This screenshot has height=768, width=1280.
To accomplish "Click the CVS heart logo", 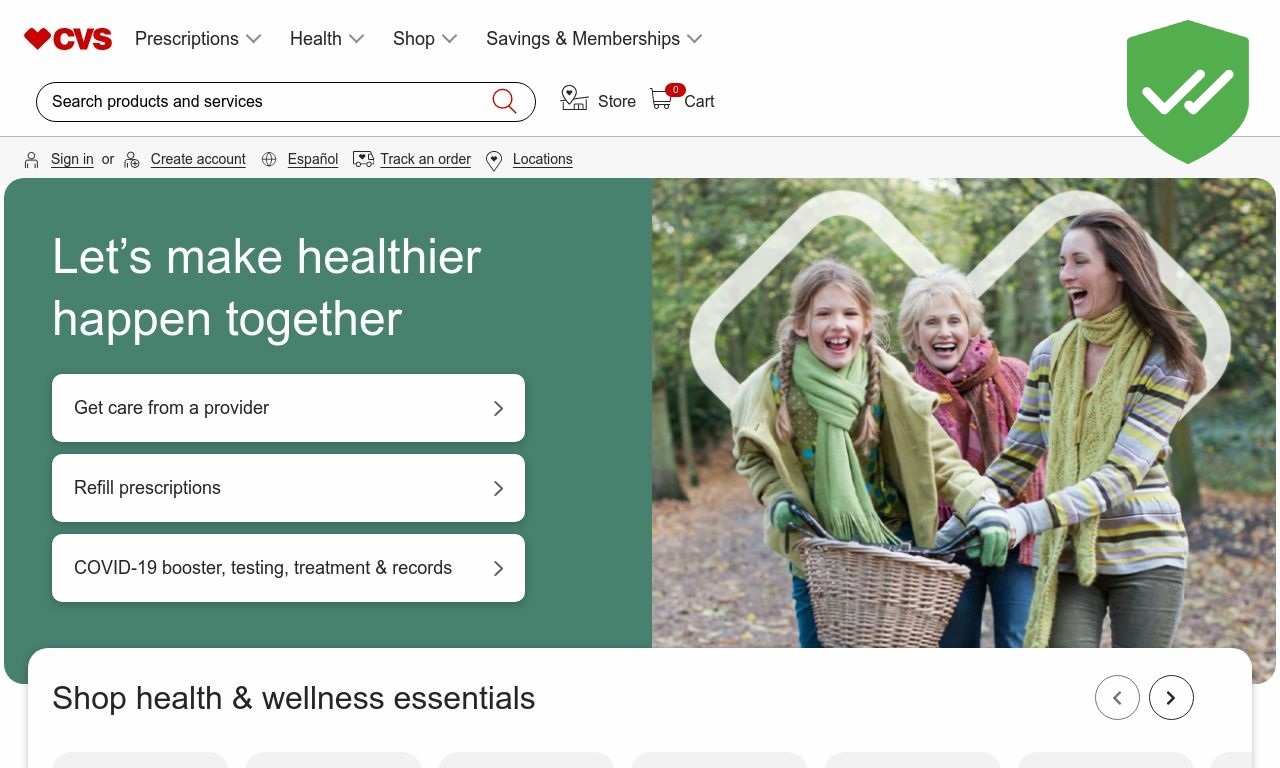I will (68, 39).
